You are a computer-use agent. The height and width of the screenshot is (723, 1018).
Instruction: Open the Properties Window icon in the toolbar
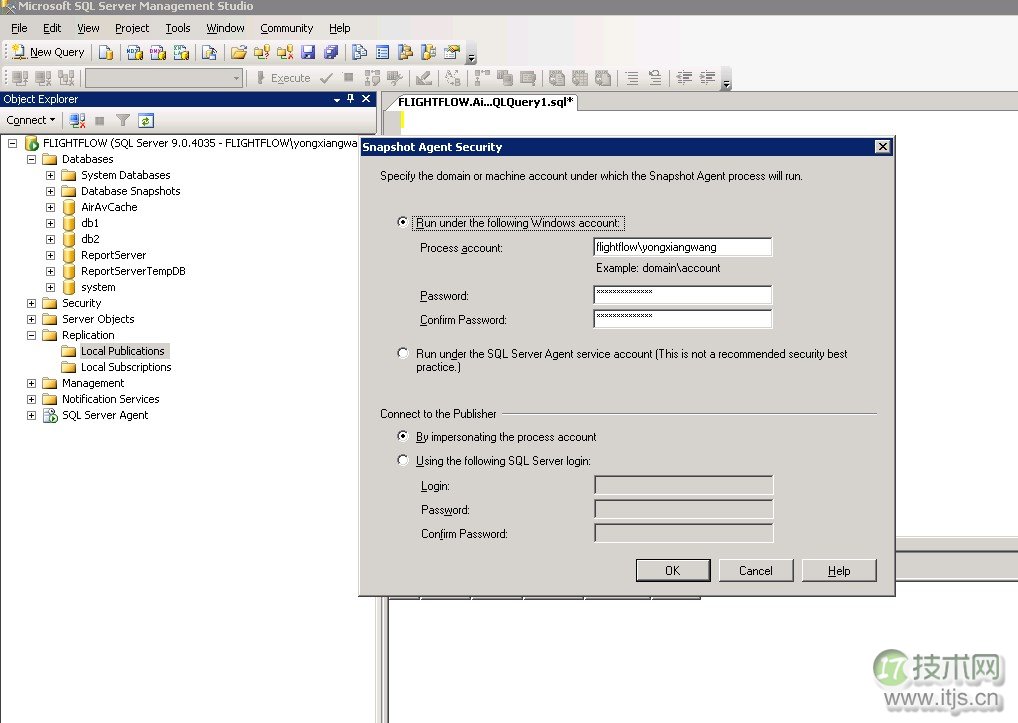452,52
